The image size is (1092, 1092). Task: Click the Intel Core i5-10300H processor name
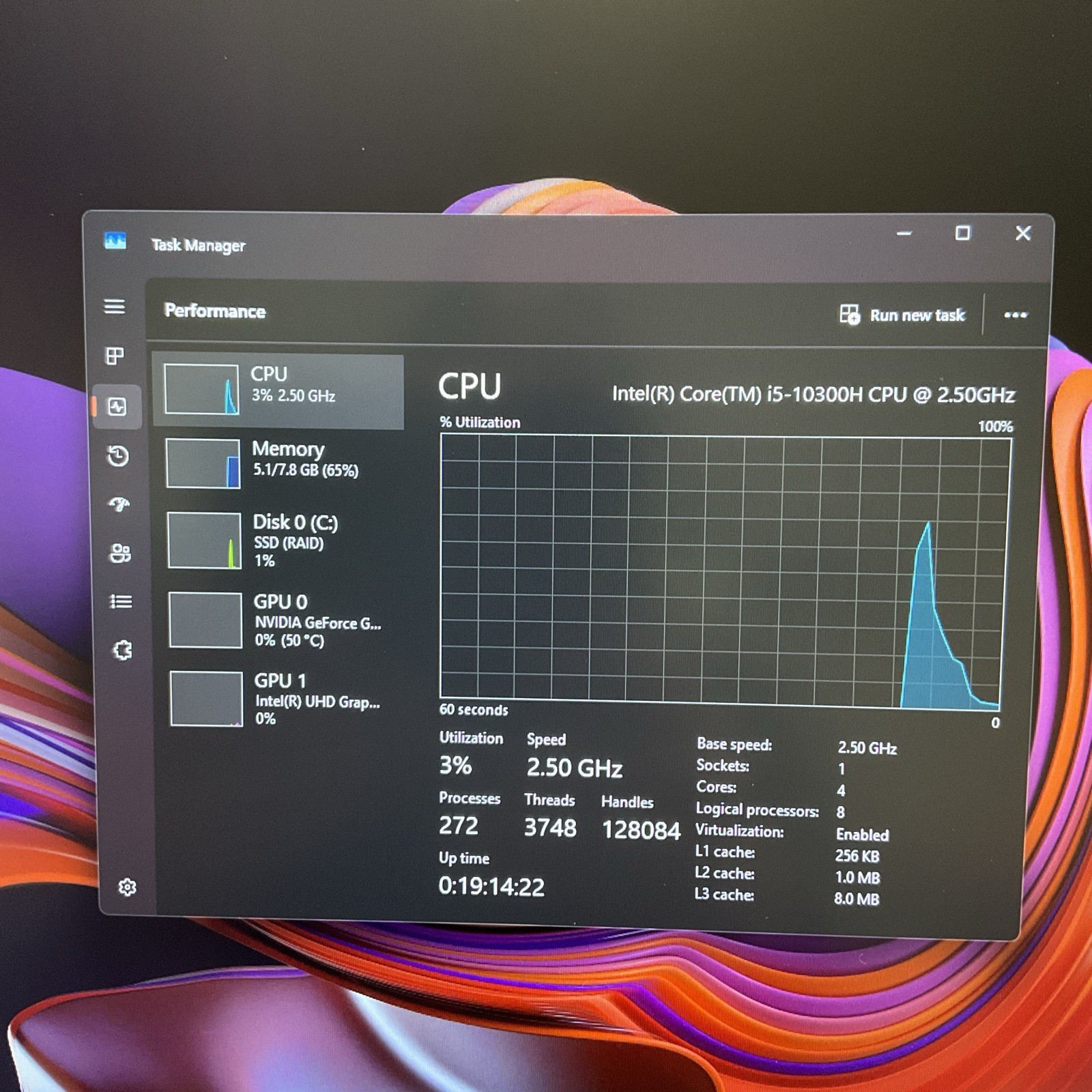pyautogui.click(x=814, y=394)
